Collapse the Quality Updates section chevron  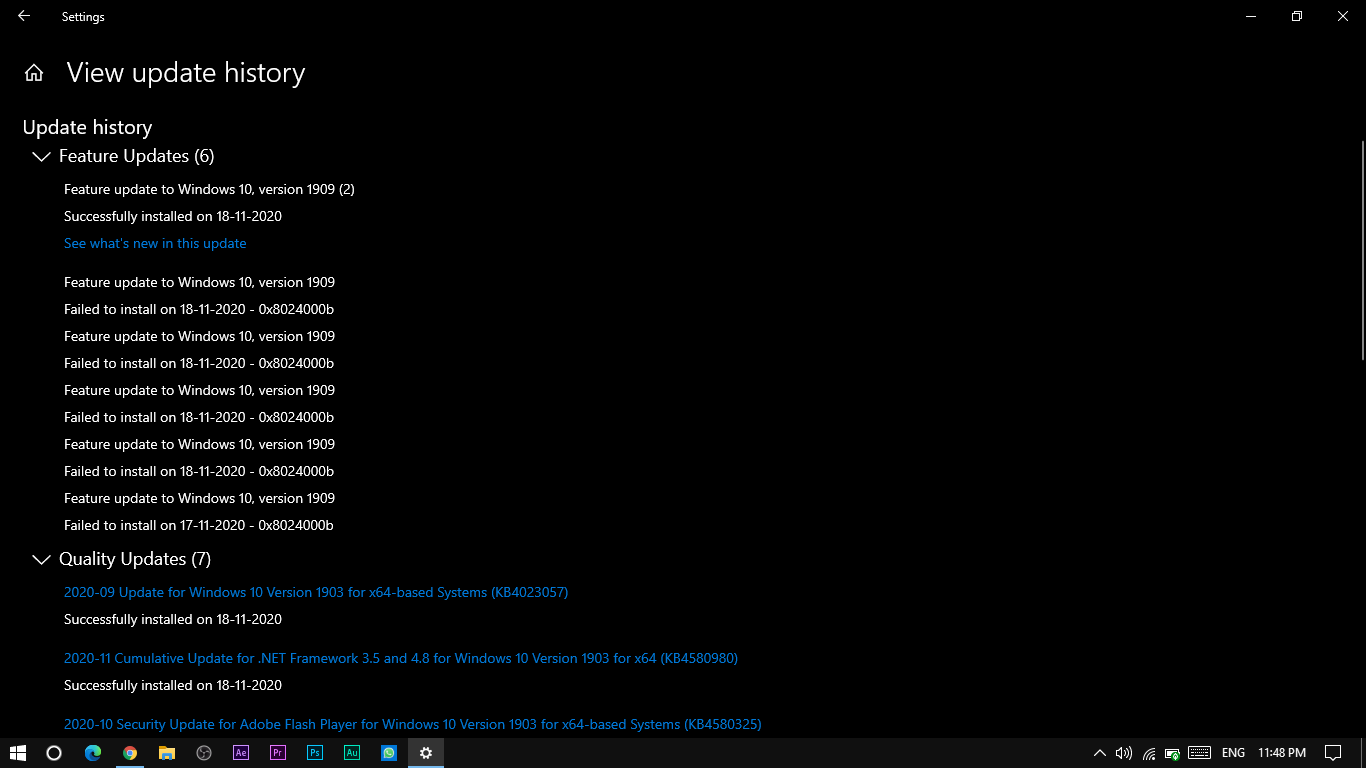coord(41,559)
